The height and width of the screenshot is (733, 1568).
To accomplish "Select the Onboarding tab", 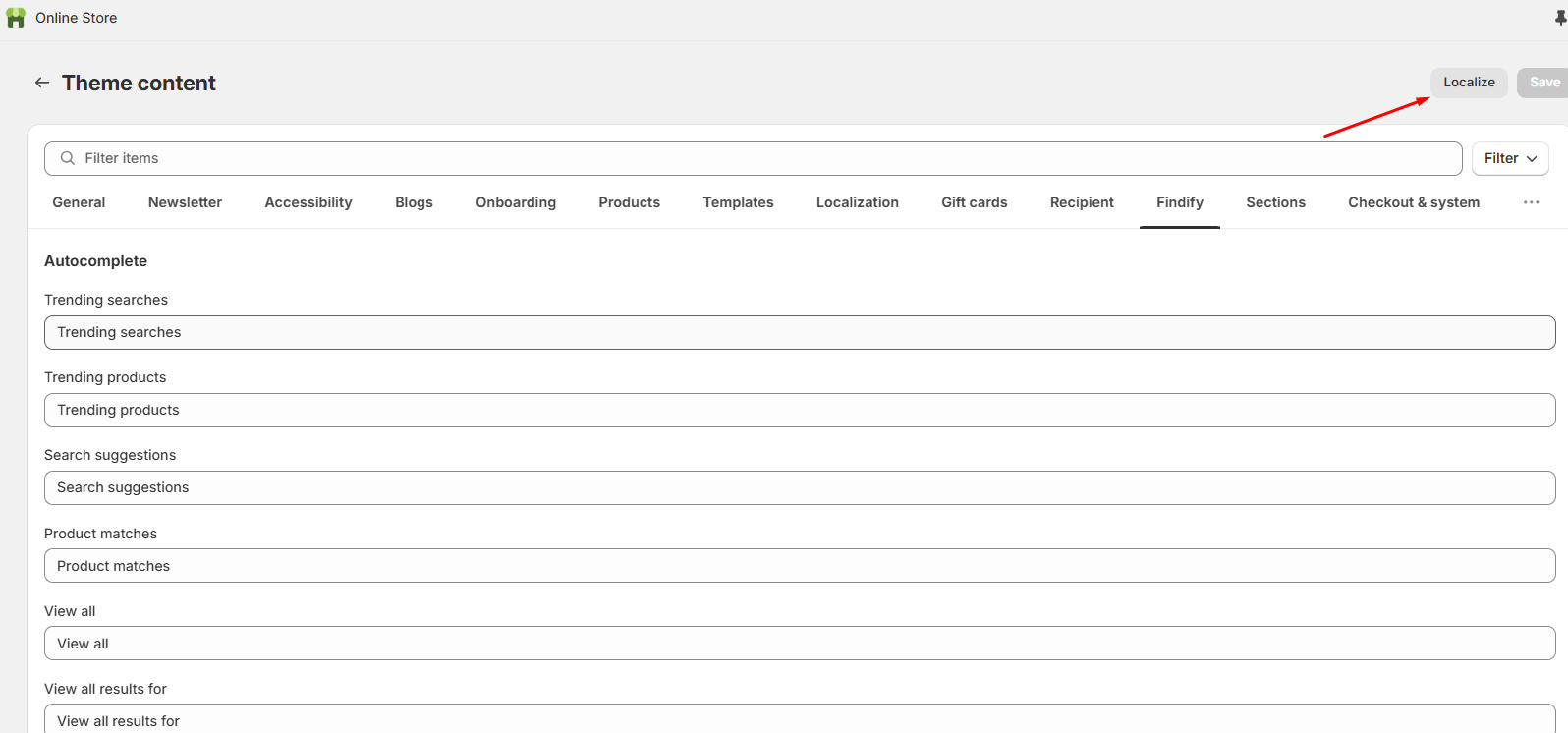I will pos(516,202).
